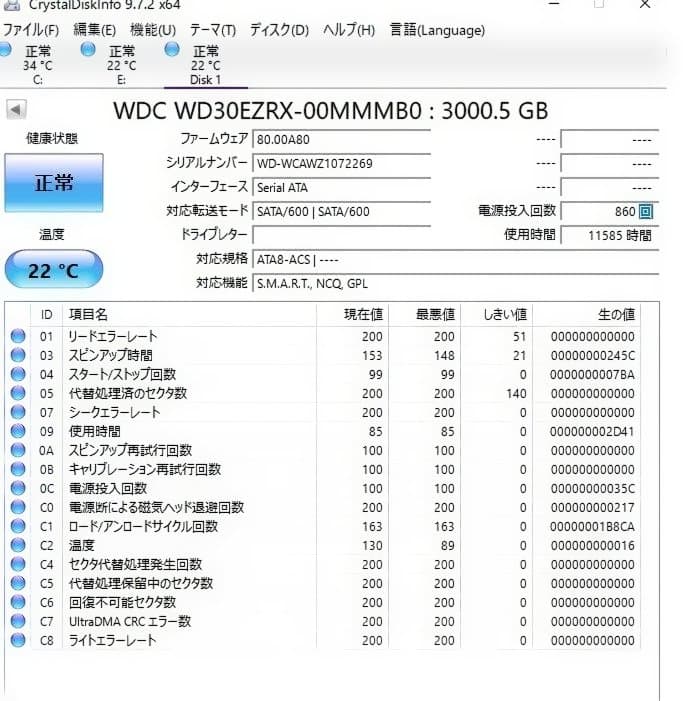Screen dimensions: 700x701
Task: Click status orb for C2 温度 row
Action: 18,545
